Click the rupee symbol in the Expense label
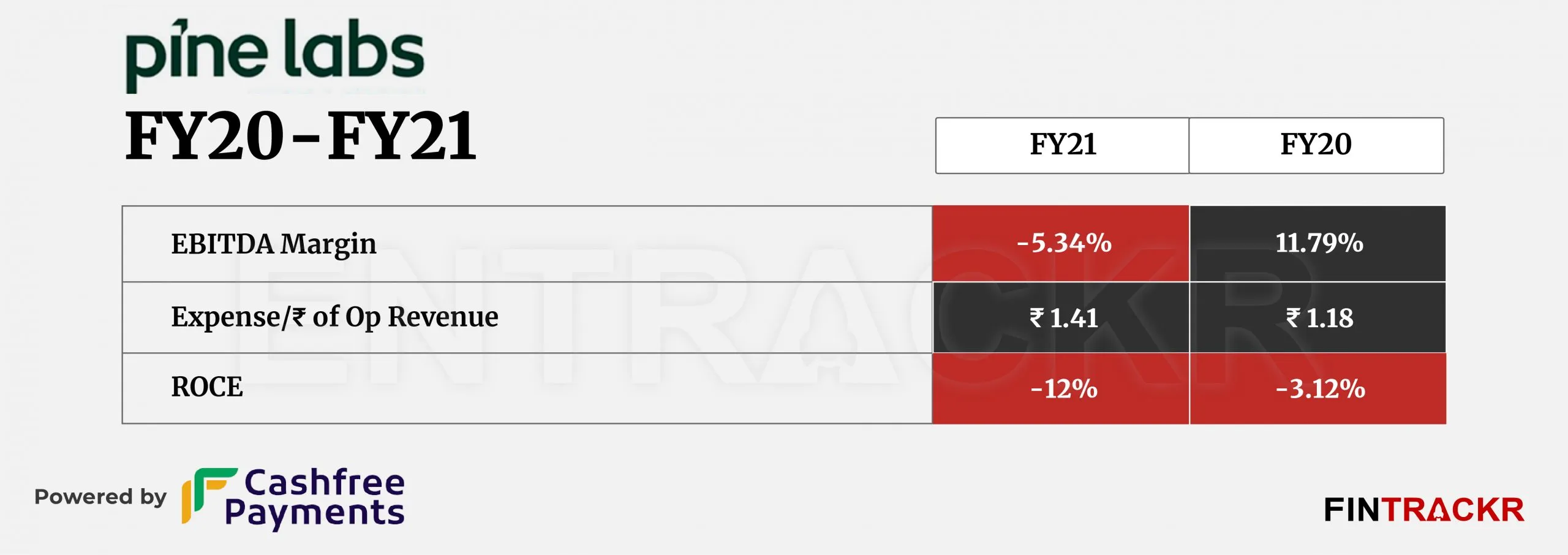The height and width of the screenshot is (555, 1568). (299, 317)
